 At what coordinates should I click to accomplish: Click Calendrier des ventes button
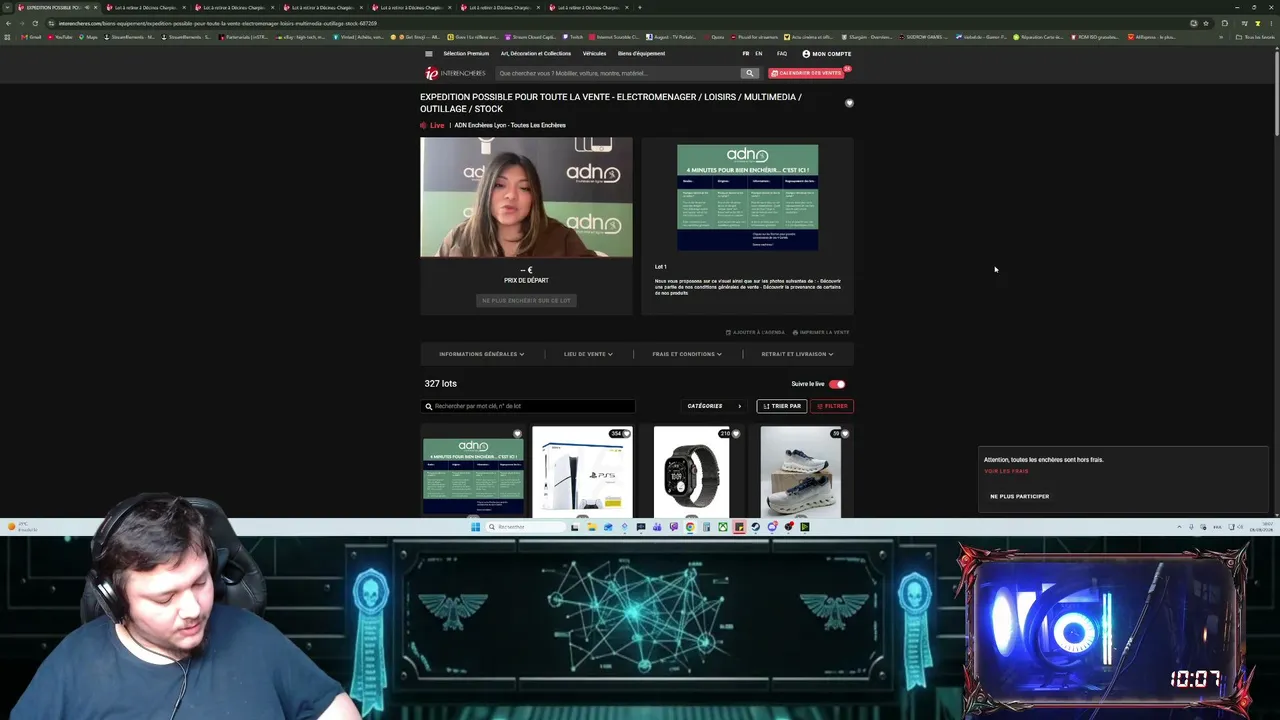pyautogui.click(x=808, y=73)
